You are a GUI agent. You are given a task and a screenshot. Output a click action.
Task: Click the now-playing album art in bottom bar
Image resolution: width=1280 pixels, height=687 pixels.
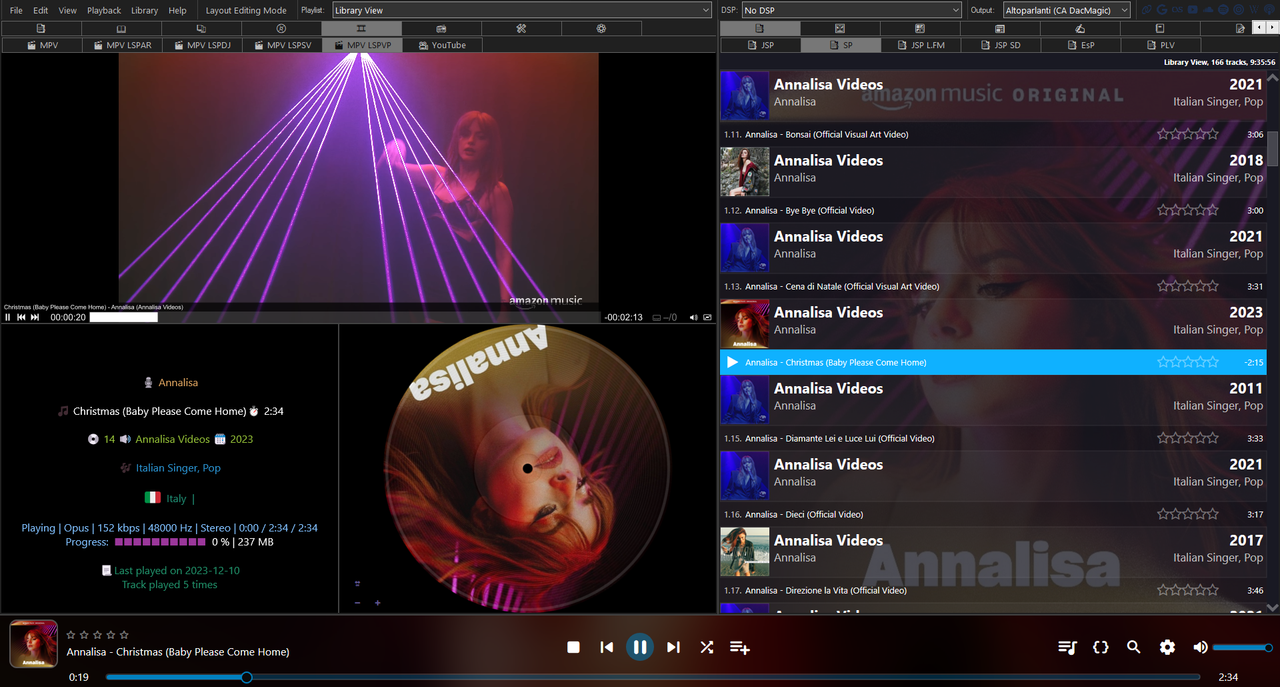pyautogui.click(x=33, y=645)
